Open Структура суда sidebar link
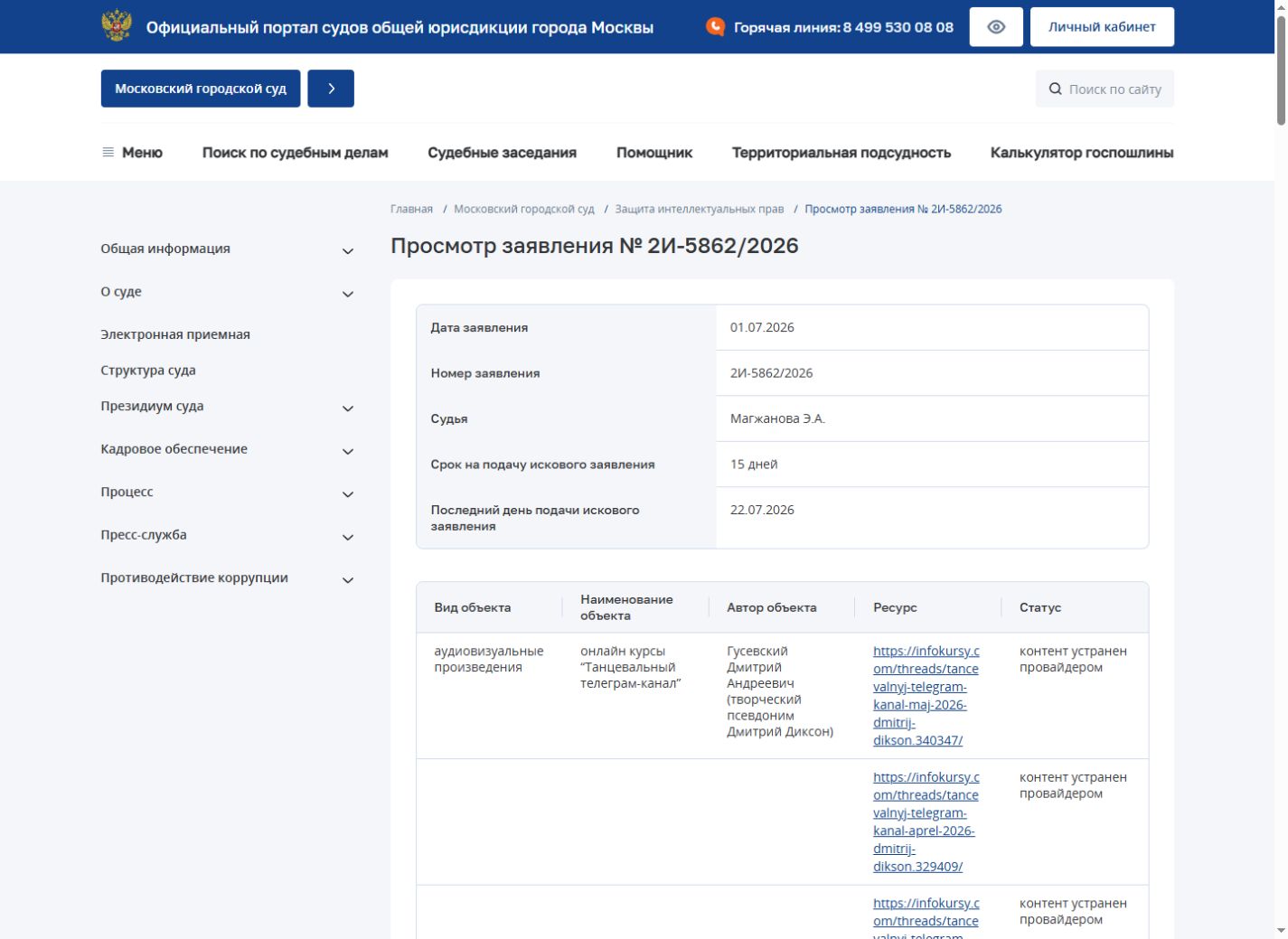Image resolution: width=1288 pixels, height=939 pixels. point(148,371)
